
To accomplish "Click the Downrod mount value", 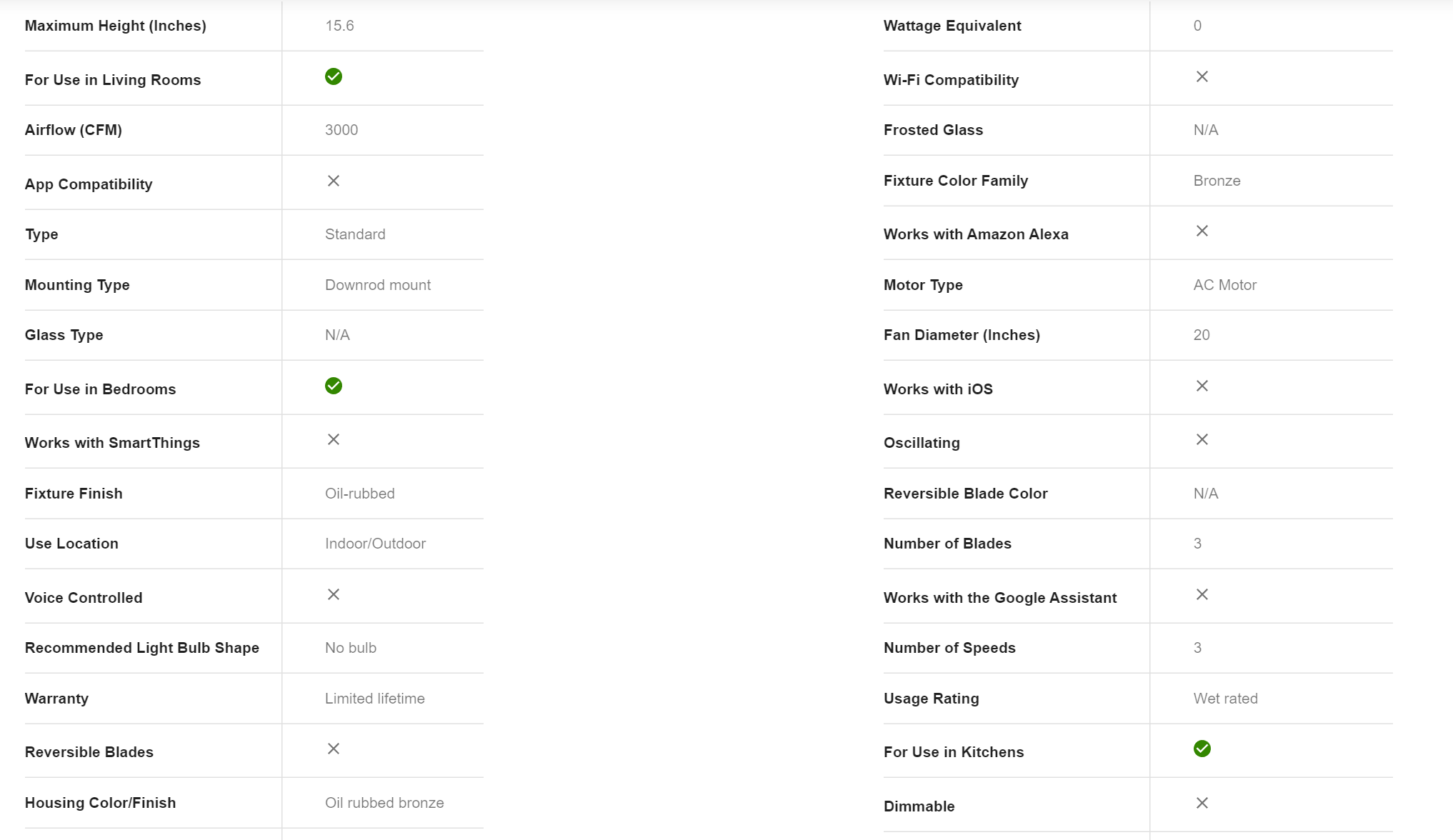I will coord(378,285).
